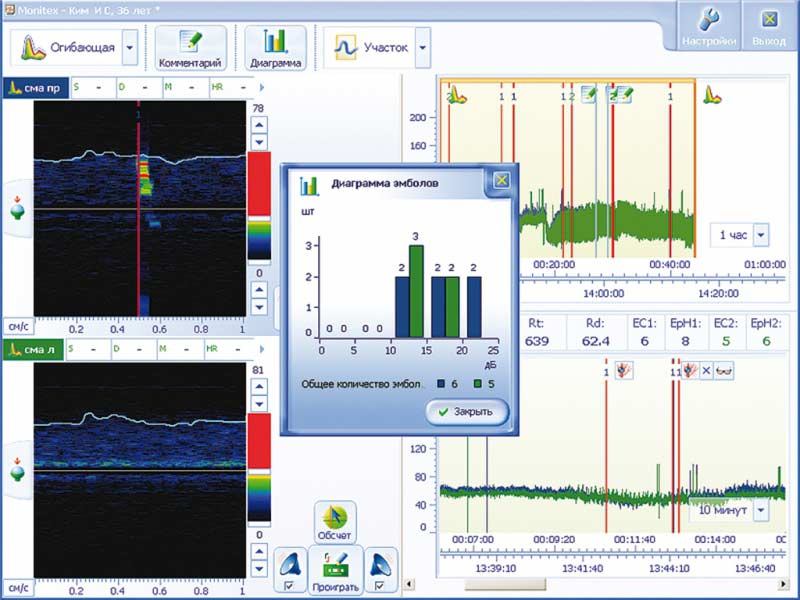Click the left arrow of the horizontal scrollbar
Image resolution: width=800 pixels, height=600 pixels.
[x=409, y=584]
